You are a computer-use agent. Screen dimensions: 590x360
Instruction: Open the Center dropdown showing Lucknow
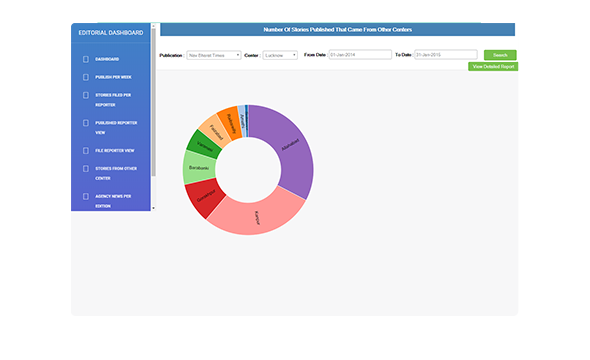pos(280,55)
